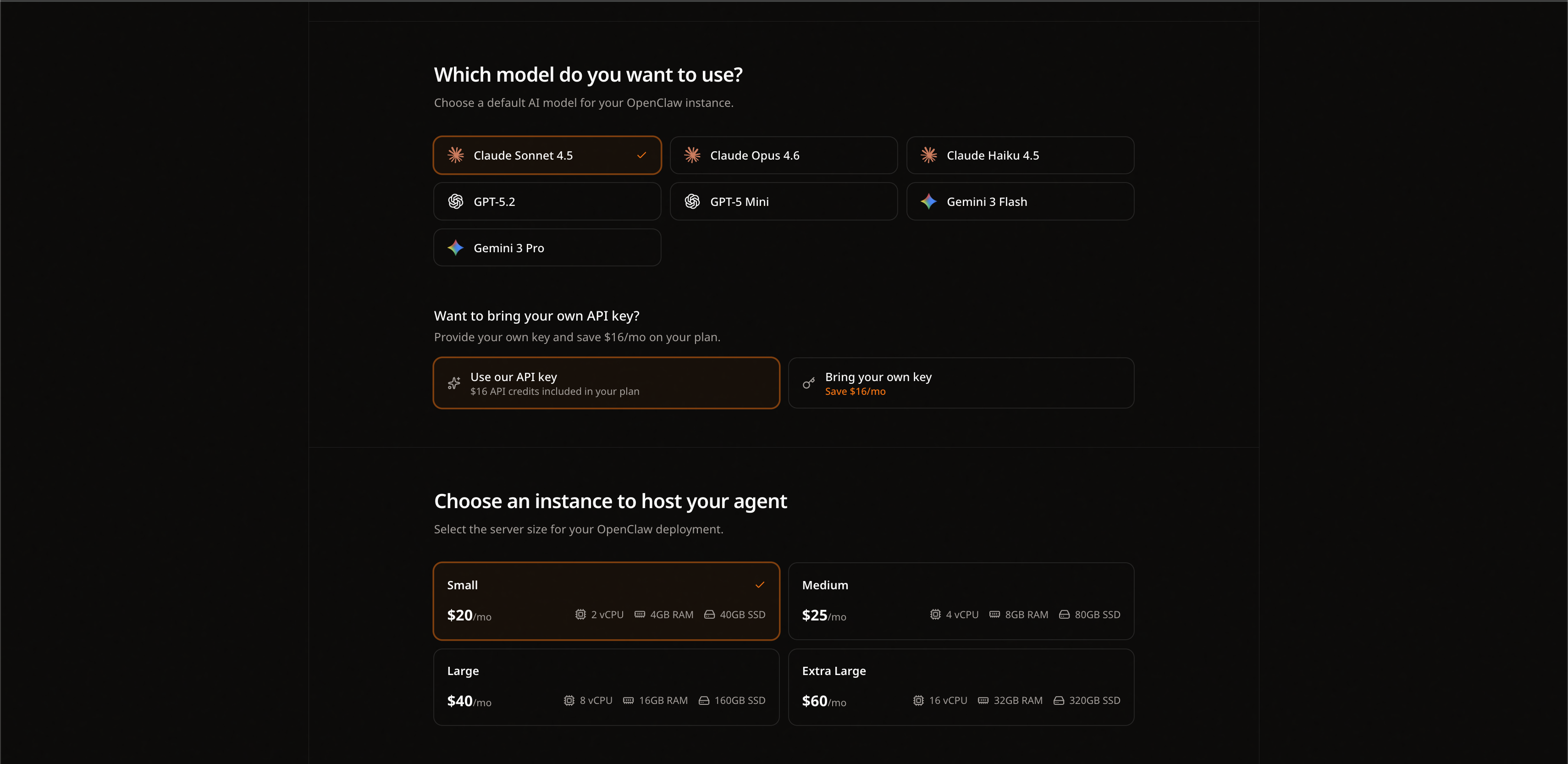The image size is (1568, 764).
Task: Select Use our API key option
Action: tap(606, 383)
